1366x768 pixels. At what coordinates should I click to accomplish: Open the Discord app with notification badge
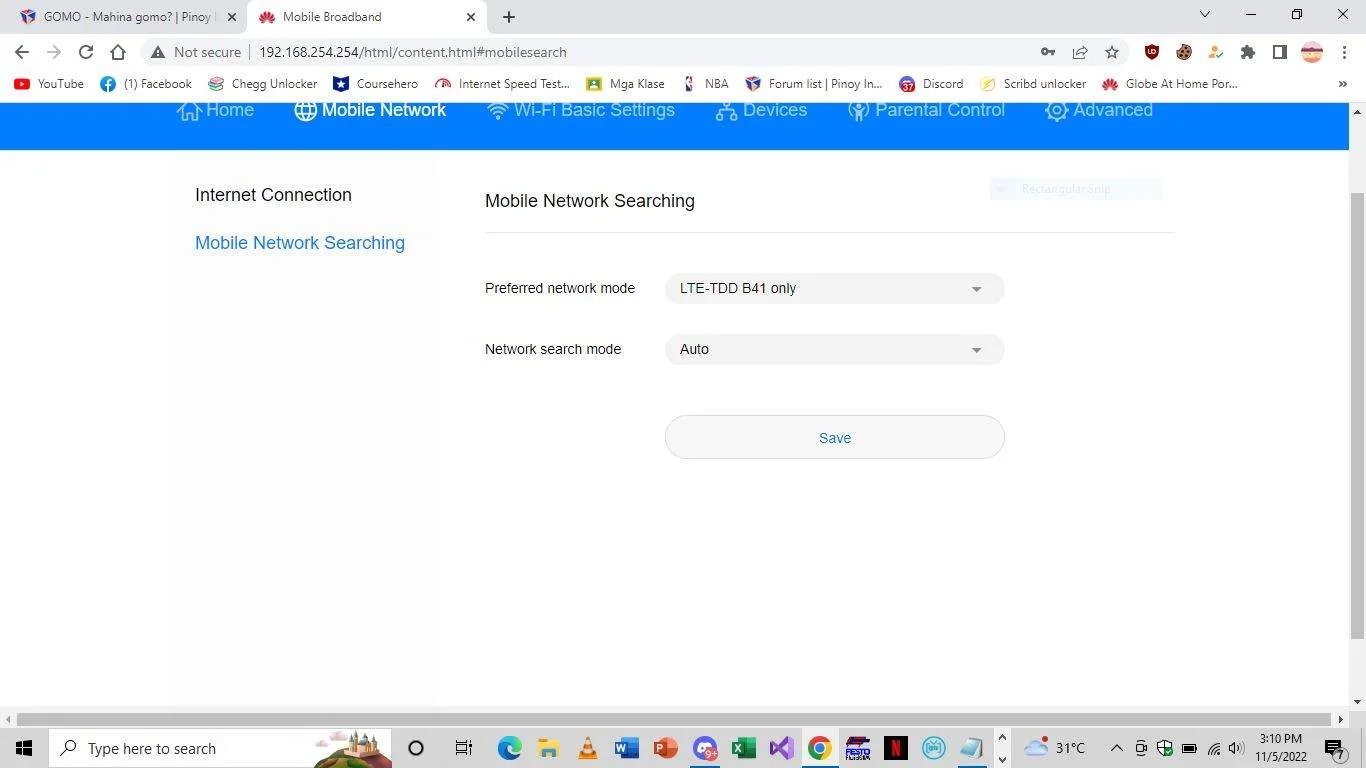pyautogui.click(x=705, y=748)
